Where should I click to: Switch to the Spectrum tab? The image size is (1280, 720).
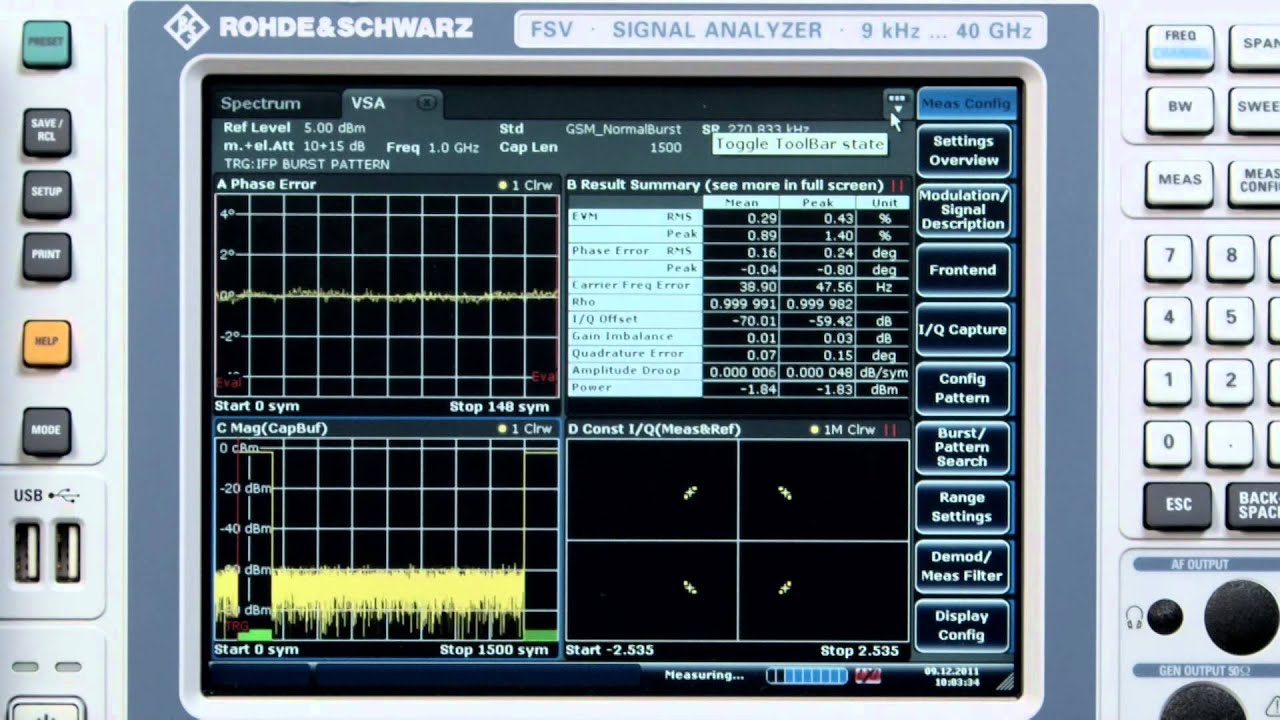coord(260,103)
